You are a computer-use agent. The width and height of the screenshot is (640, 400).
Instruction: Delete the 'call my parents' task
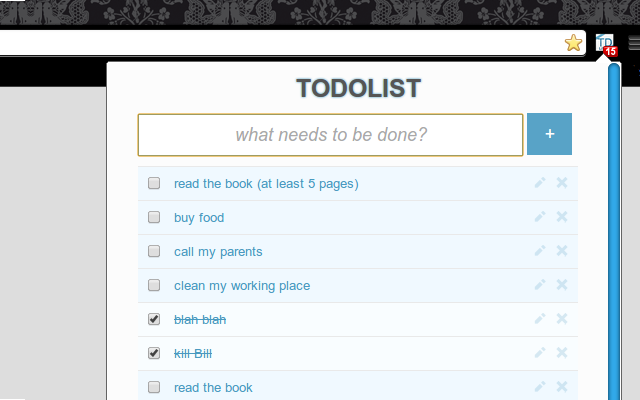562,251
